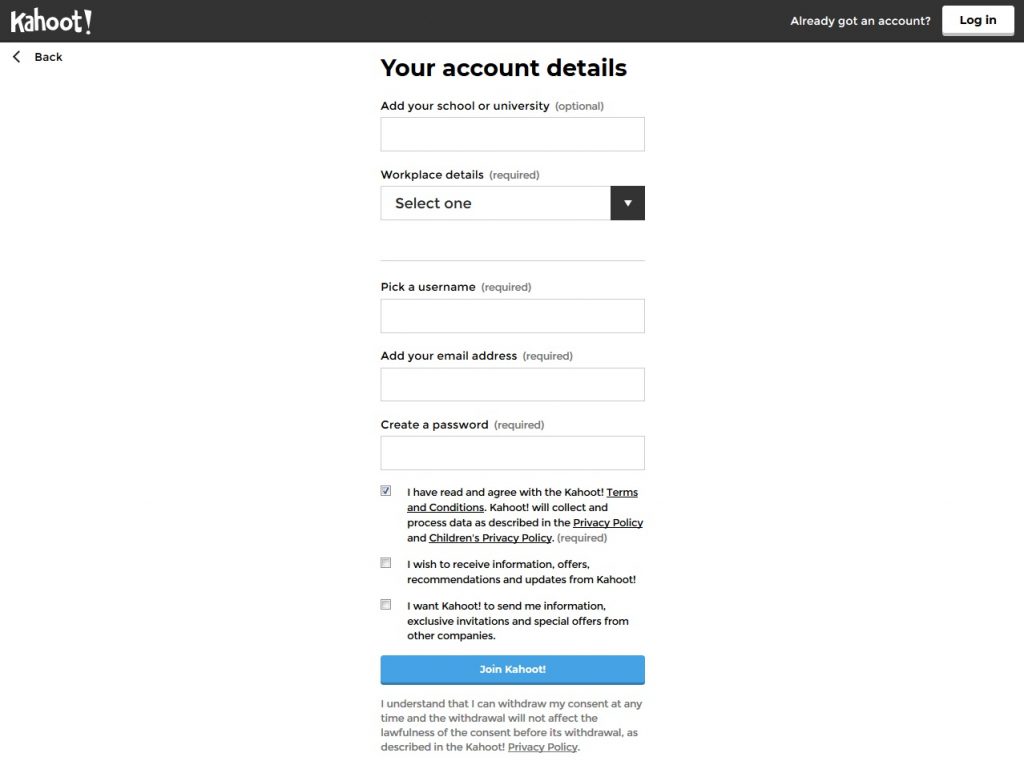1024x761 pixels.
Task: Click the email address input field
Action: tap(512, 385)
